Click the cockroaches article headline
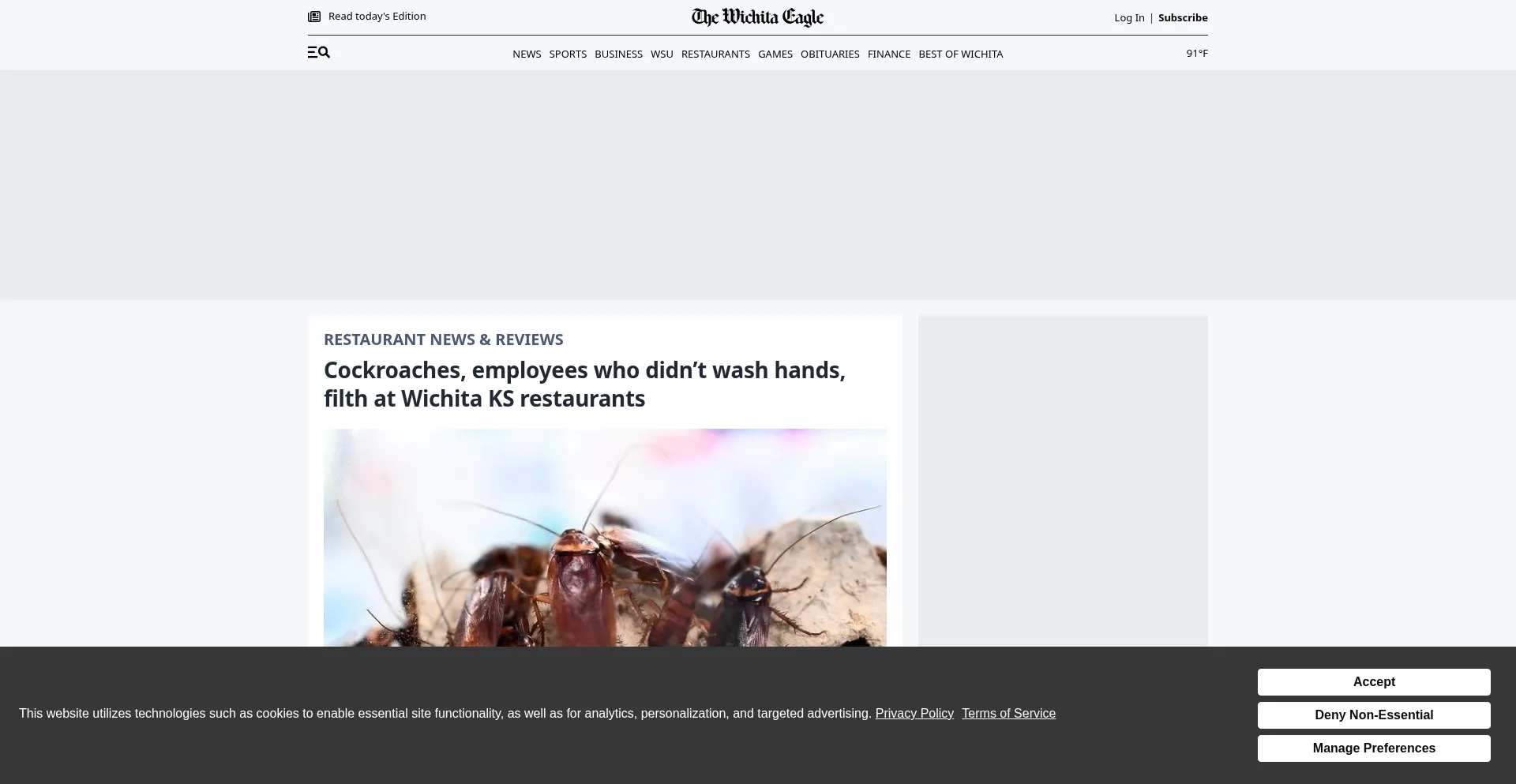The height and width of the screenshot is (784, 1516). click(x=584, y=384)
